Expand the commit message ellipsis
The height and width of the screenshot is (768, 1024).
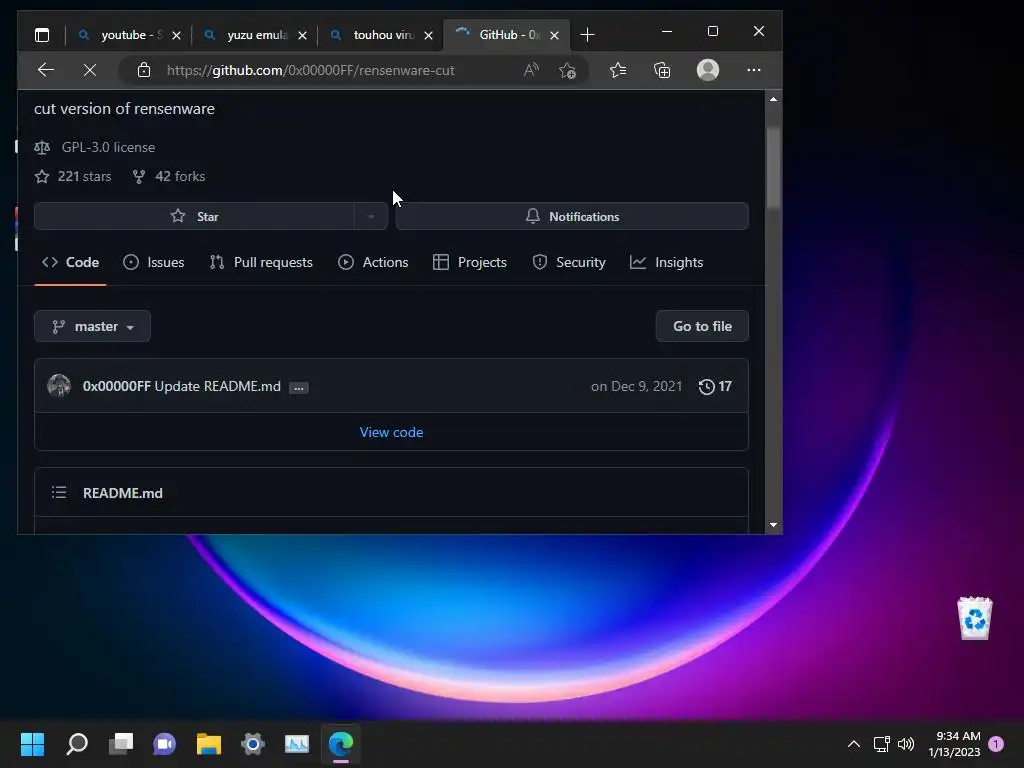click(298, 387)
